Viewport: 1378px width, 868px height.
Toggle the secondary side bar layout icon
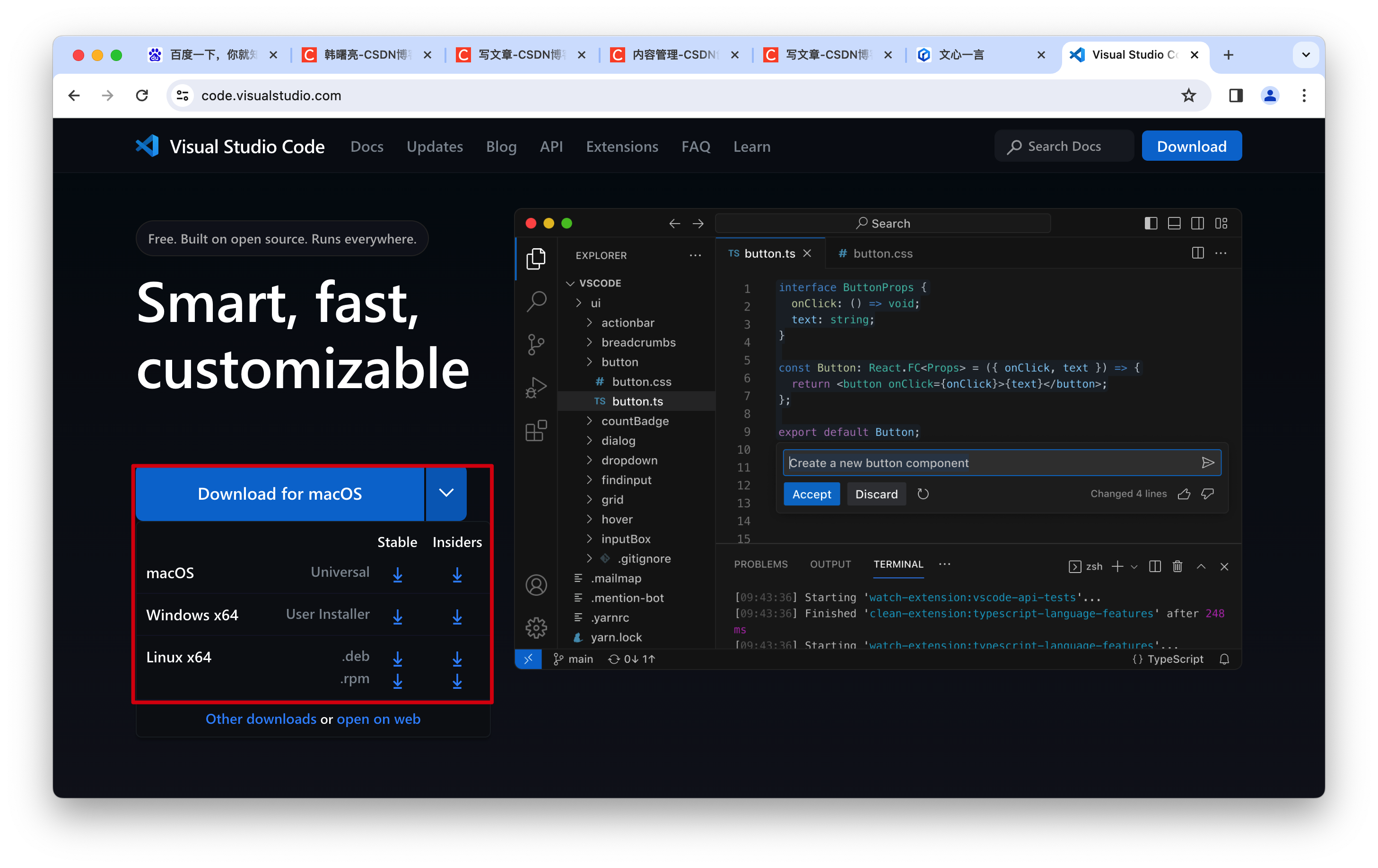click(x=1197, y=223)
